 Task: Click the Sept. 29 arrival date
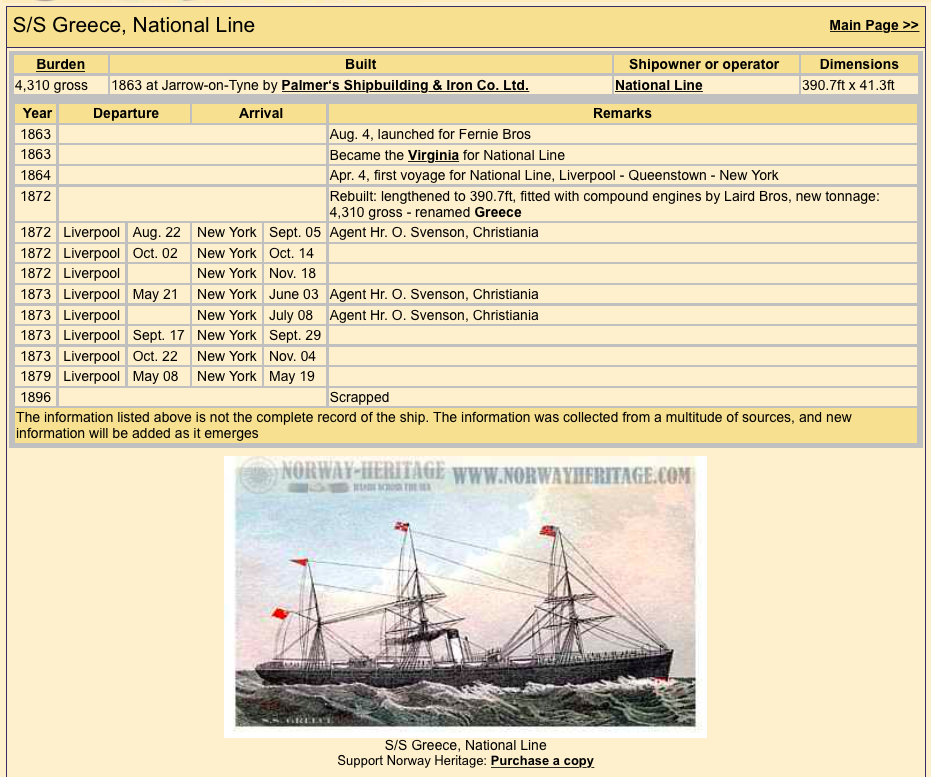(294, 335)
